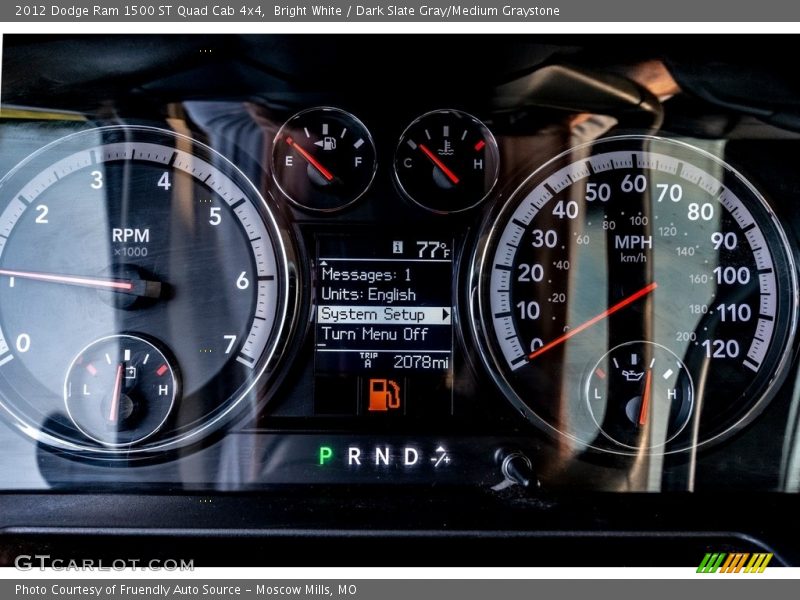This screenshot has width=800, height=600.
Task: Select the green P gear indicator
Action: pos(326,455)
